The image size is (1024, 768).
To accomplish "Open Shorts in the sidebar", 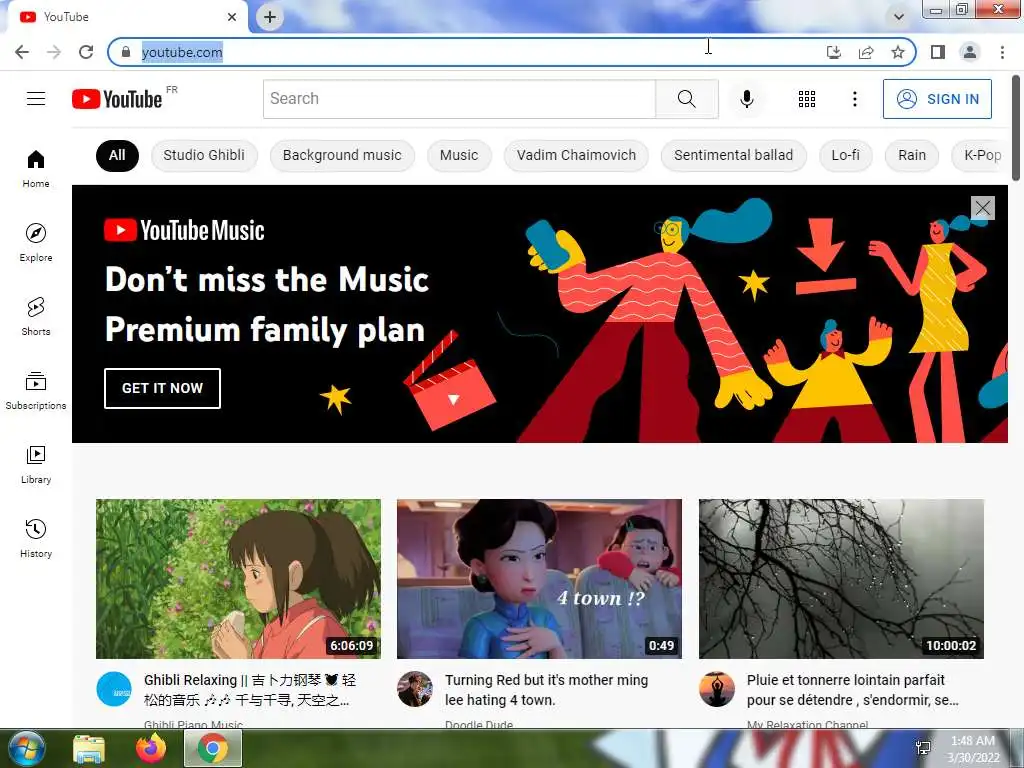I will (36, 316).
